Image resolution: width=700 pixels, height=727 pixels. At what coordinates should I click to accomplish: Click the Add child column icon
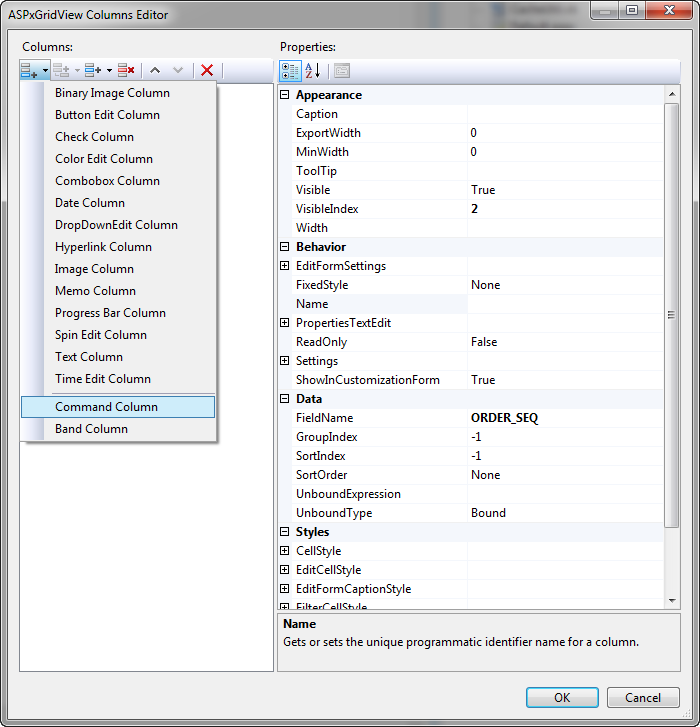[x=93, y=70]
